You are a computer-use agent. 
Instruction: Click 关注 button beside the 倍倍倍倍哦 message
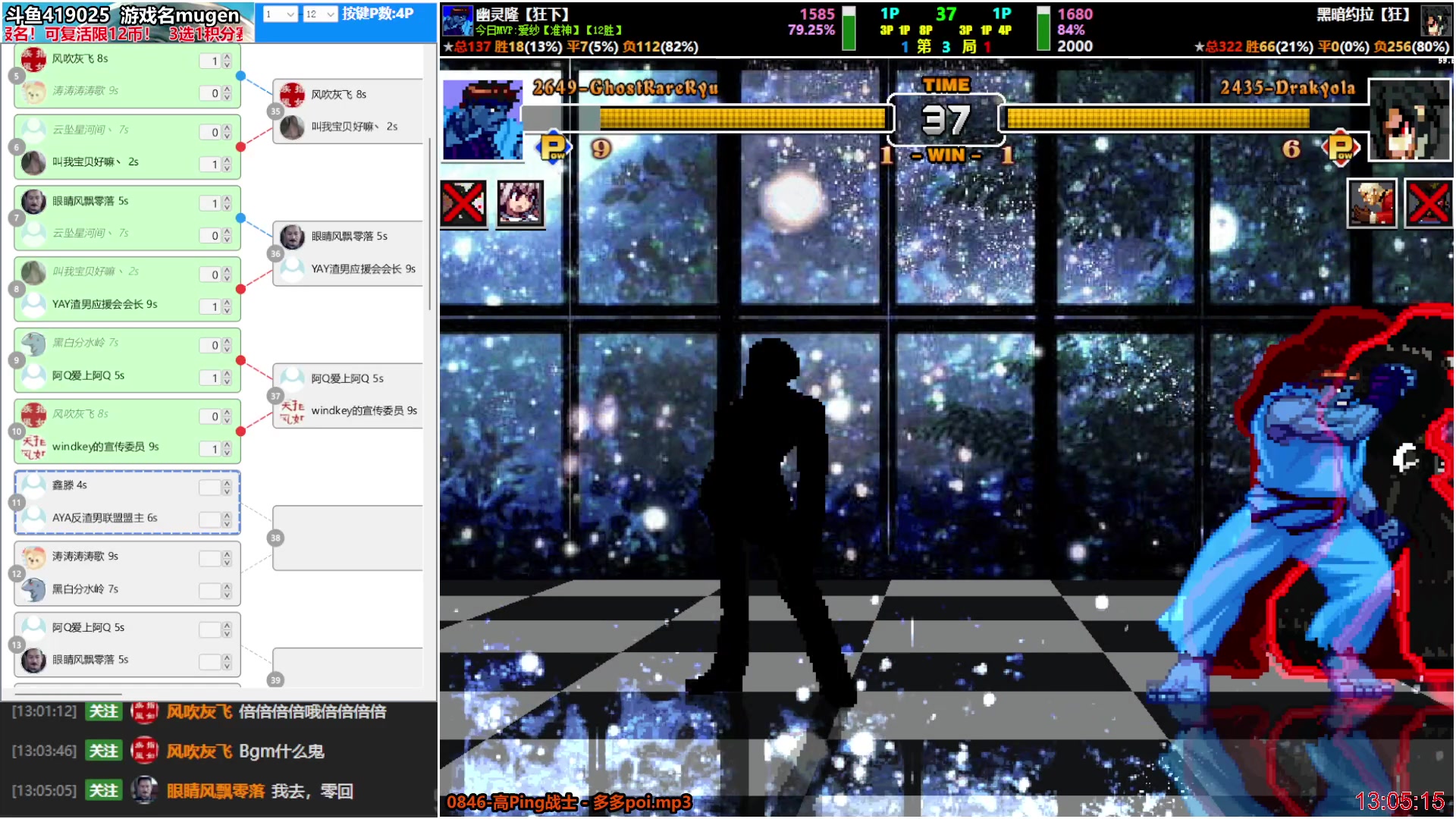coord(104,711)
